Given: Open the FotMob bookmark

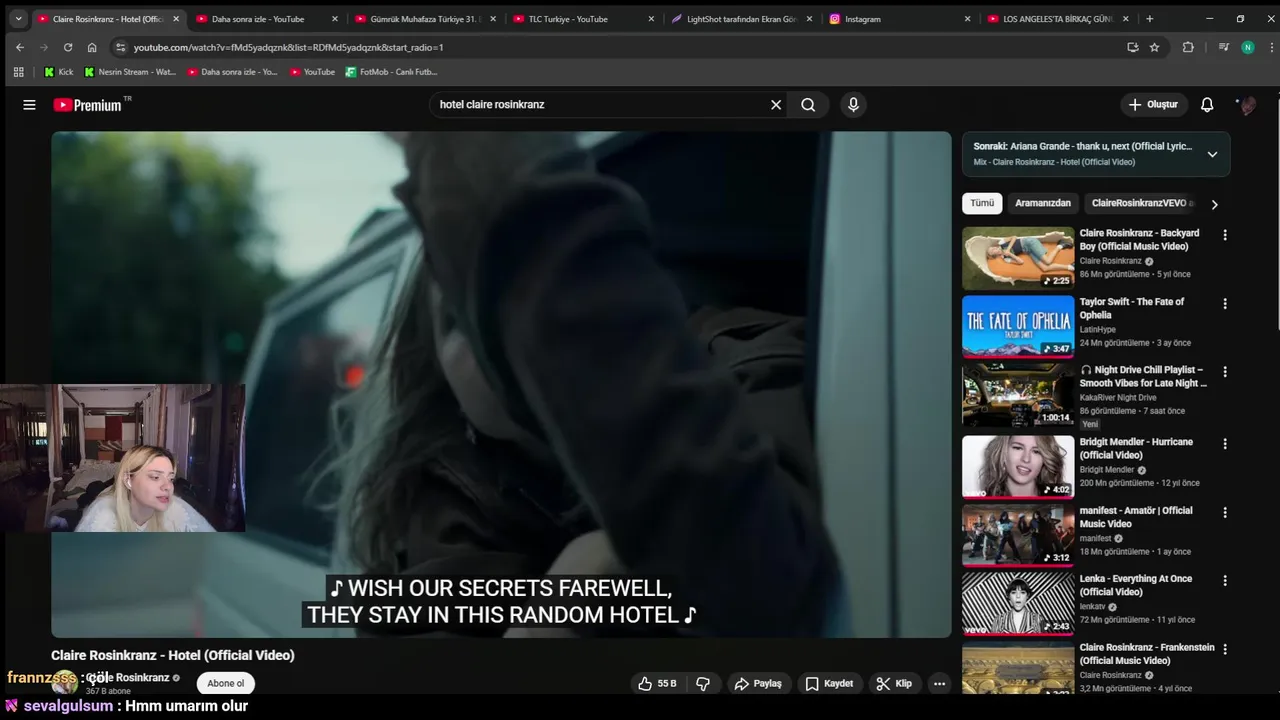Looking at the screenshot, I should pyautogui.click(x=391, y=72).
